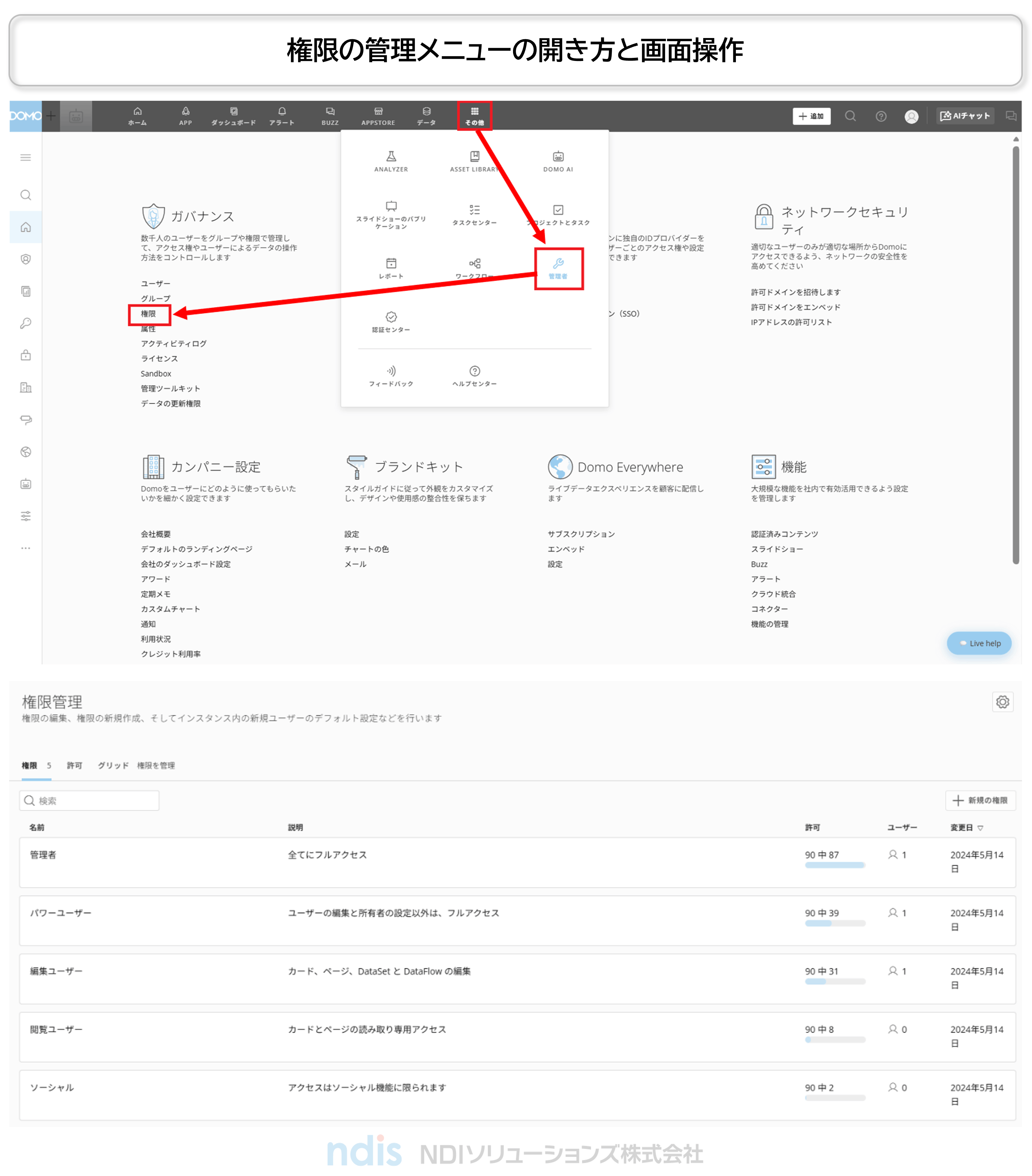
Task: Open 認証センター from the その他 menu
Action: [391, 321]
